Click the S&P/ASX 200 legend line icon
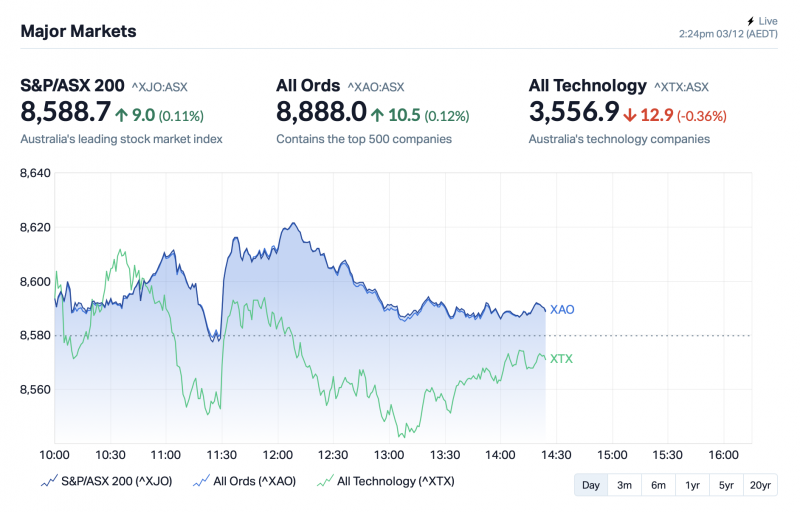 tap(47, 481)
